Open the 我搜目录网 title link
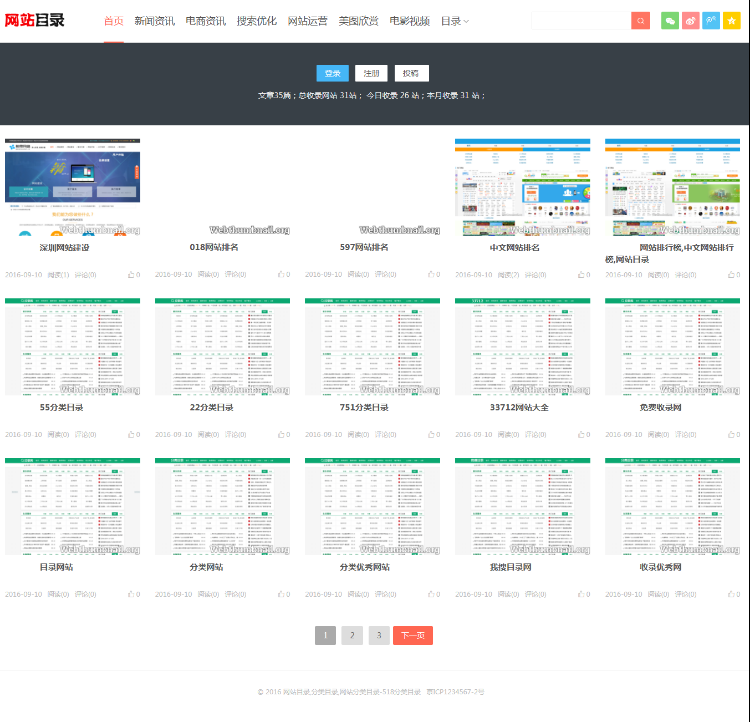Viewport: 750px width, 722px height. click(x=510, y=567)
